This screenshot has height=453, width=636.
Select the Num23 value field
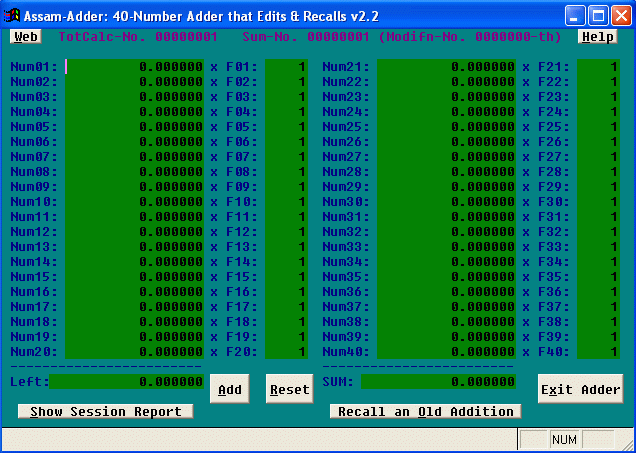[x=446, y=97]
